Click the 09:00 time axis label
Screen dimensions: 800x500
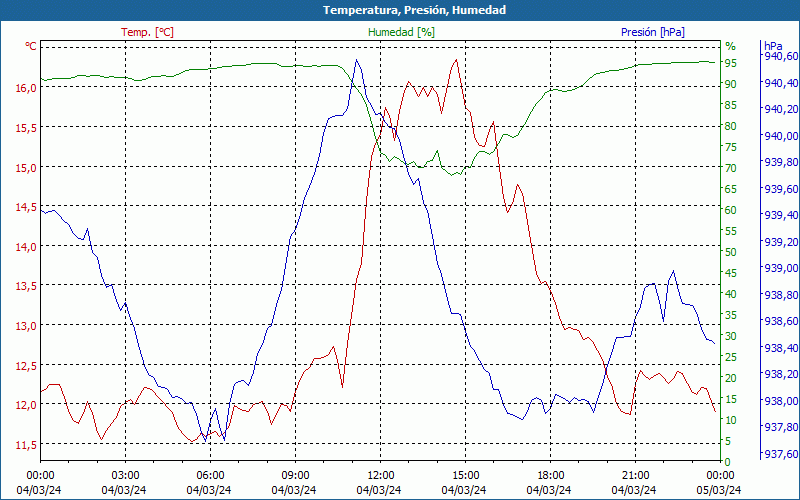[295, 476]
